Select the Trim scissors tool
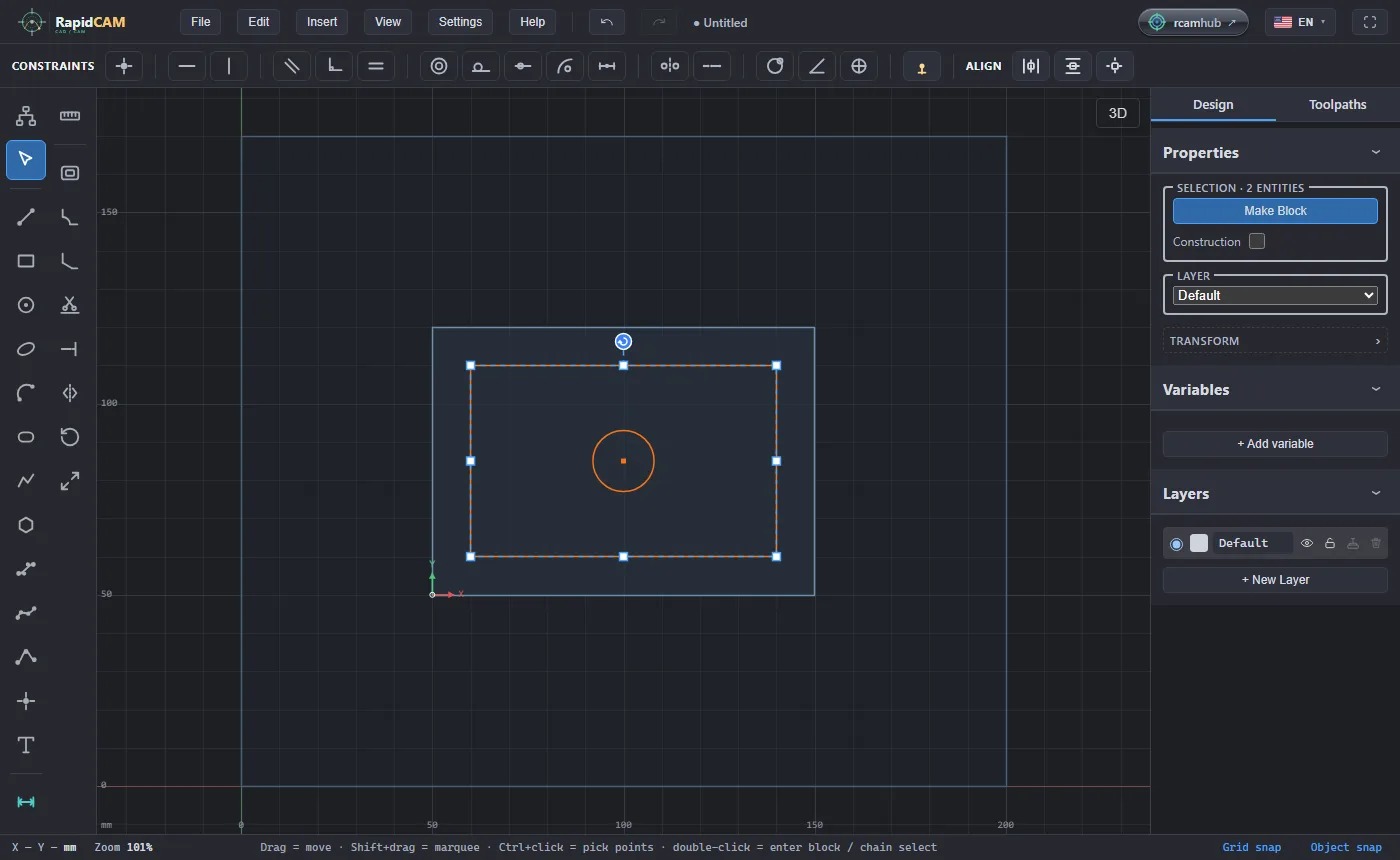This screenshot has width=1400, height=860. pos(70,305)
